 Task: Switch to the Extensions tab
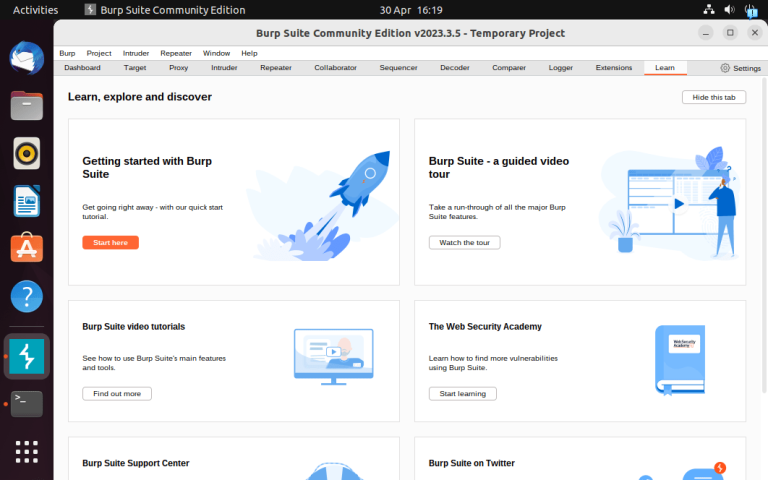point(614,68)
